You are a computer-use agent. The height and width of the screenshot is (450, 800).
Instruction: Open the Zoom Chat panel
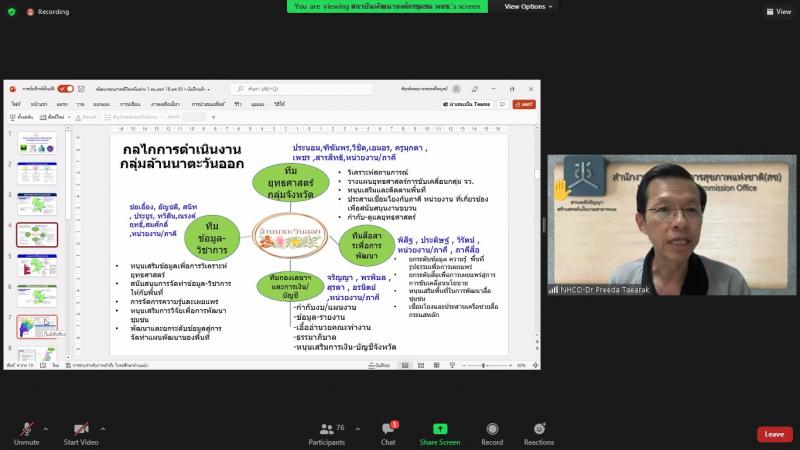[388, 434]
